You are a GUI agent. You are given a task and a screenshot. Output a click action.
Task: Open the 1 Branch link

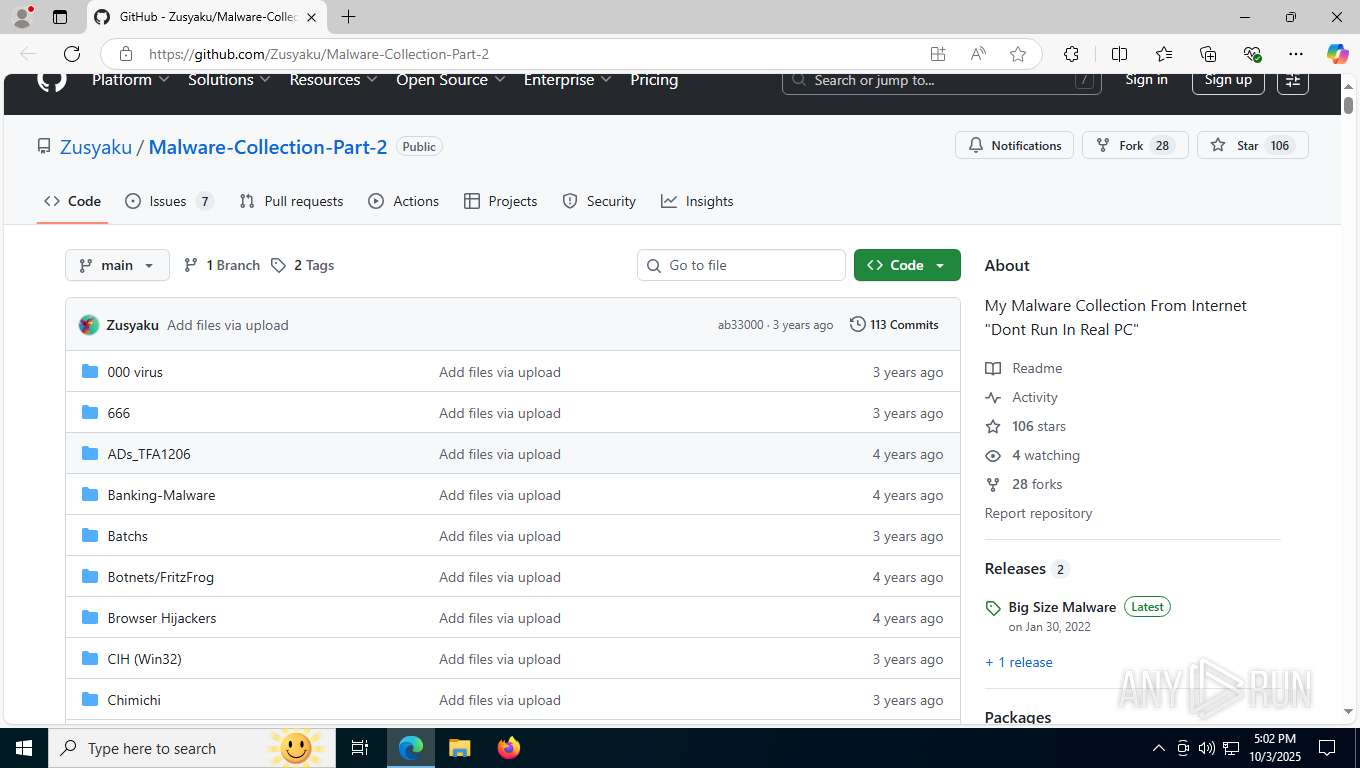[221, 265]
